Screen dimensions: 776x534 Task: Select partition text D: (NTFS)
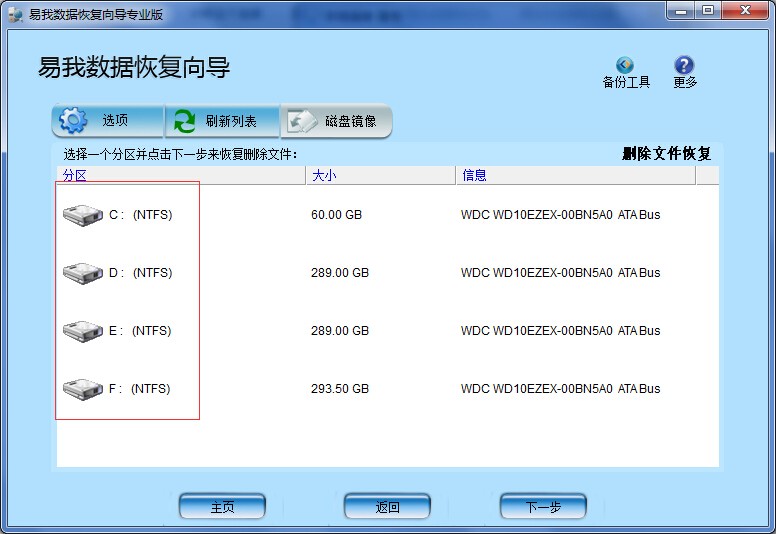[141, 273]
